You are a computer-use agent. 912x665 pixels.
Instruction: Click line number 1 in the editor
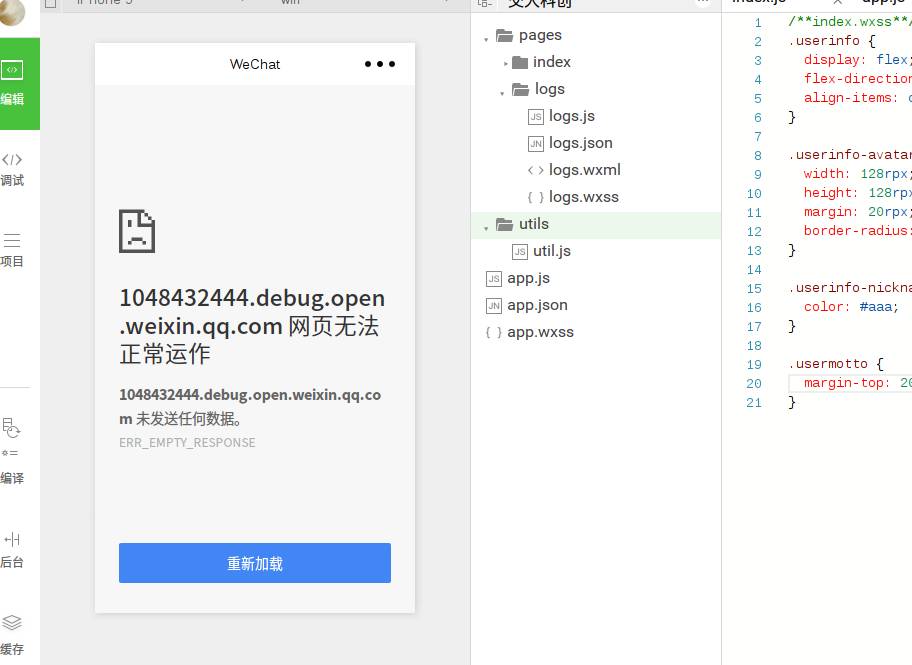click(758, 23)
